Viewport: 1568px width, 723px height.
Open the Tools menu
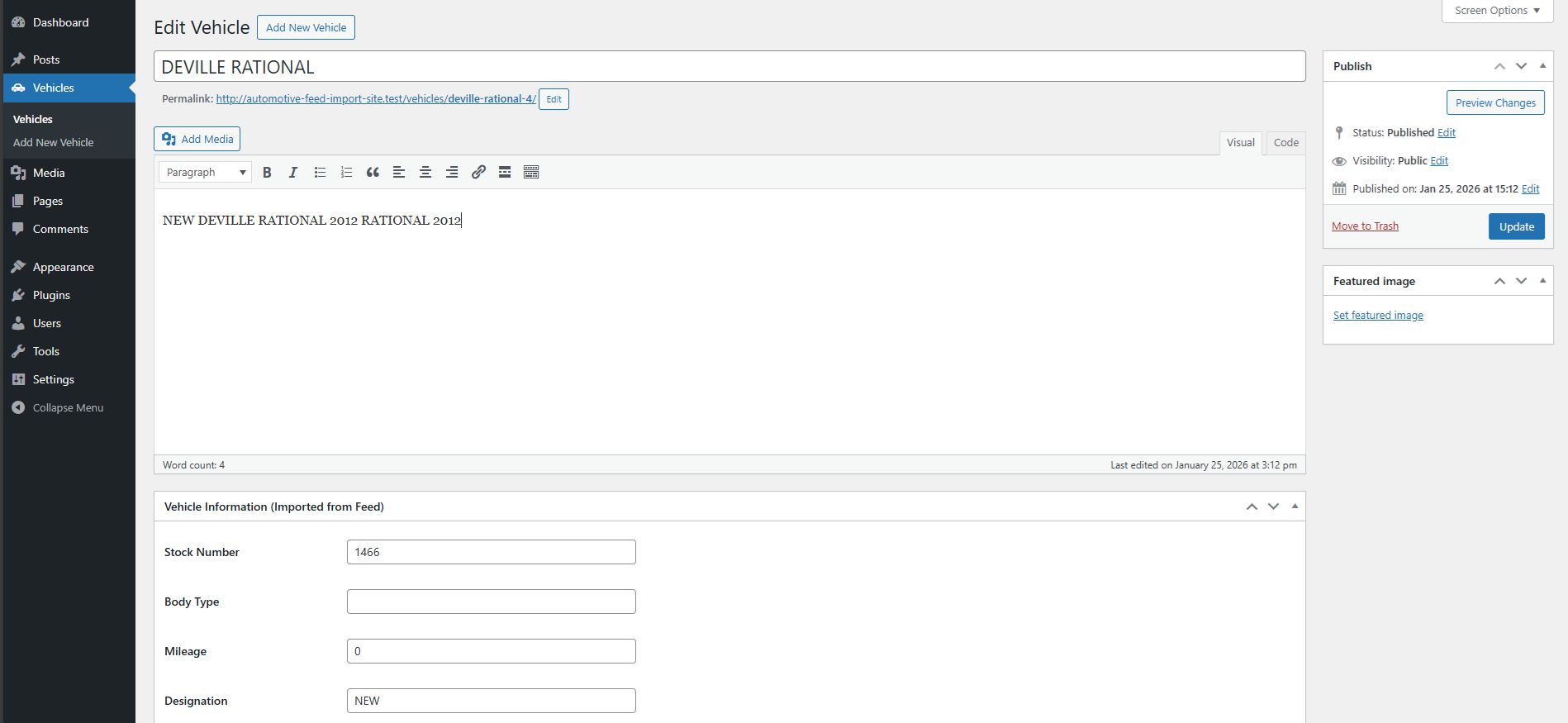tap(69, 351)
